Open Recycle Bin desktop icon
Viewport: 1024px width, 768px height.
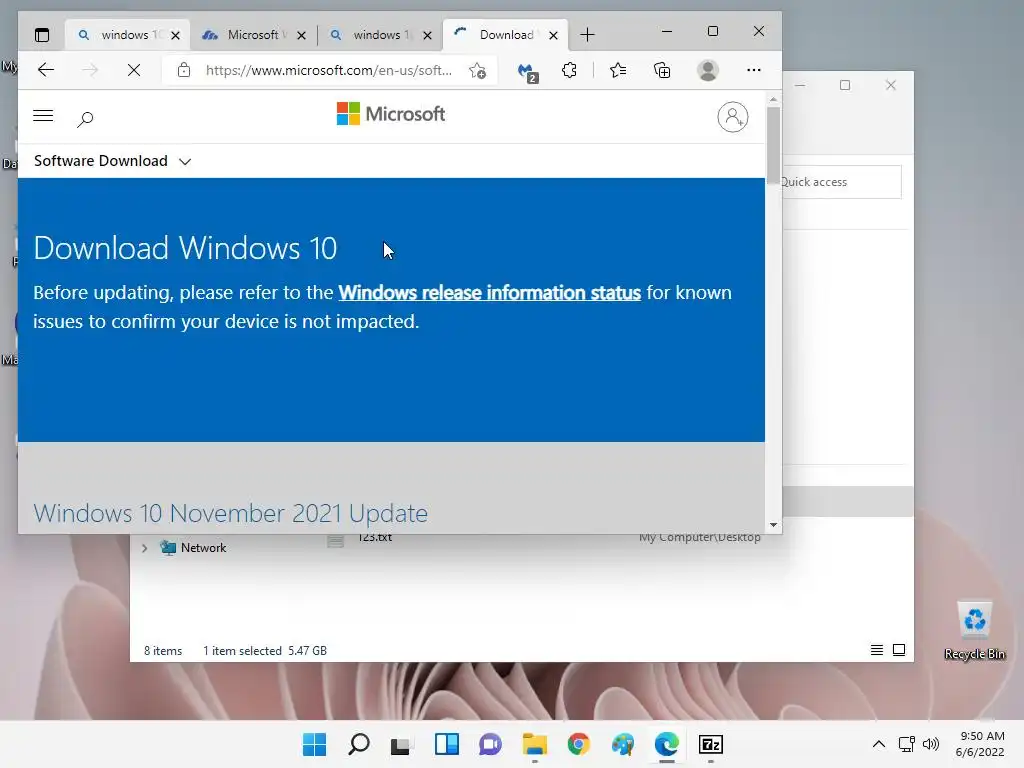974,630
